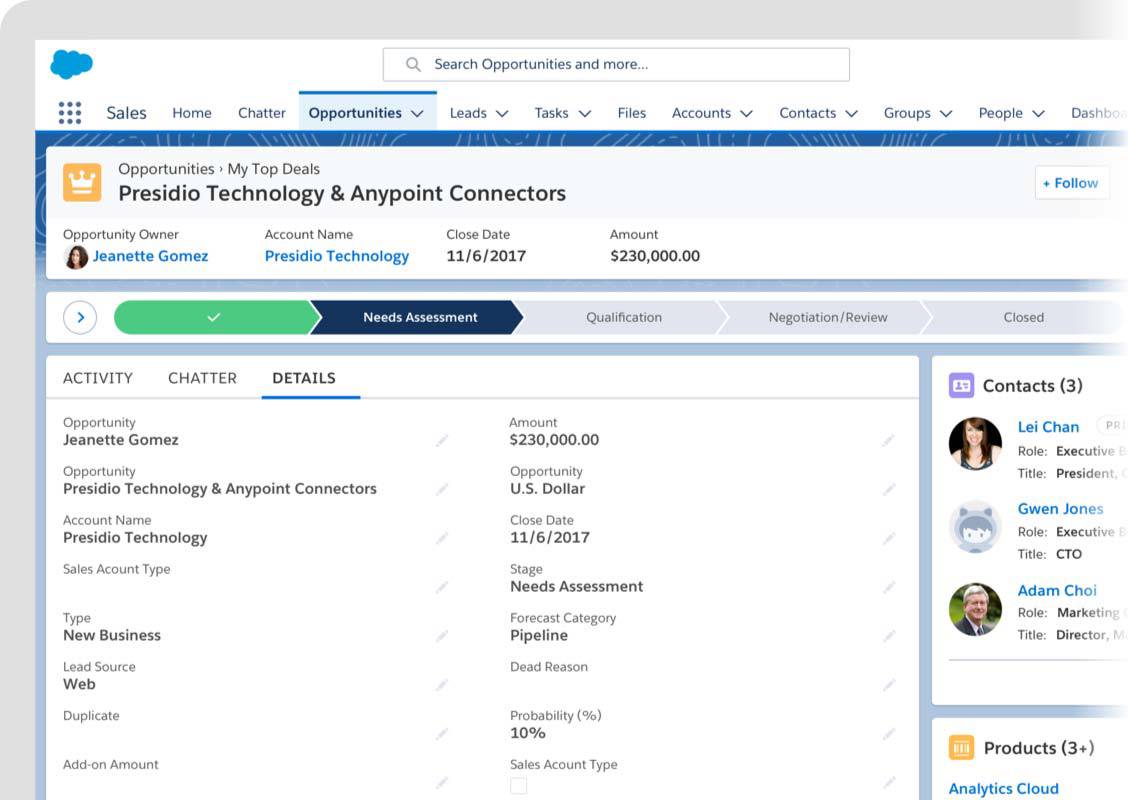Open Presidio Technology account link

(337, 256)
